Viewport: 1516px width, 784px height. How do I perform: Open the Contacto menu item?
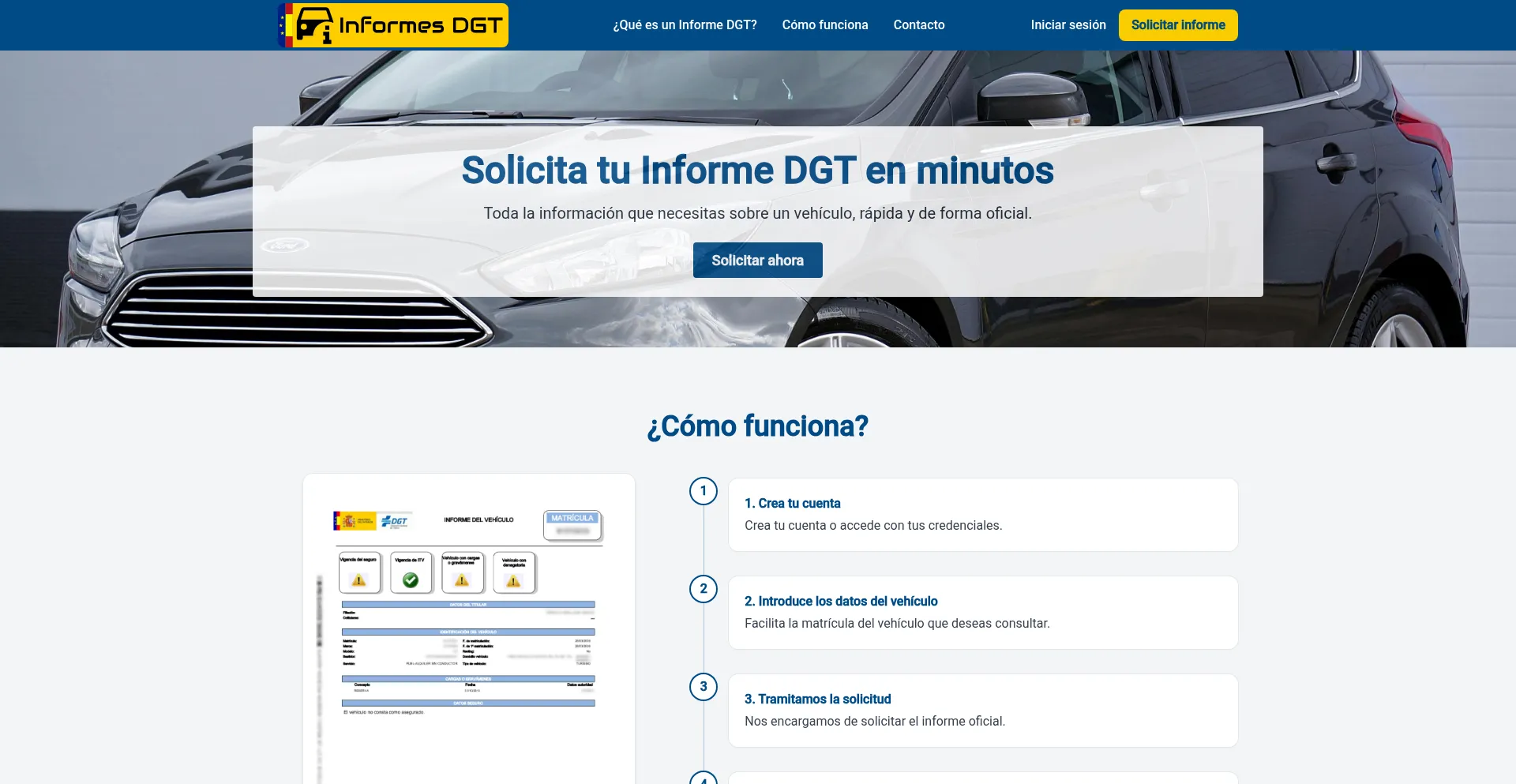pos(919,25)
